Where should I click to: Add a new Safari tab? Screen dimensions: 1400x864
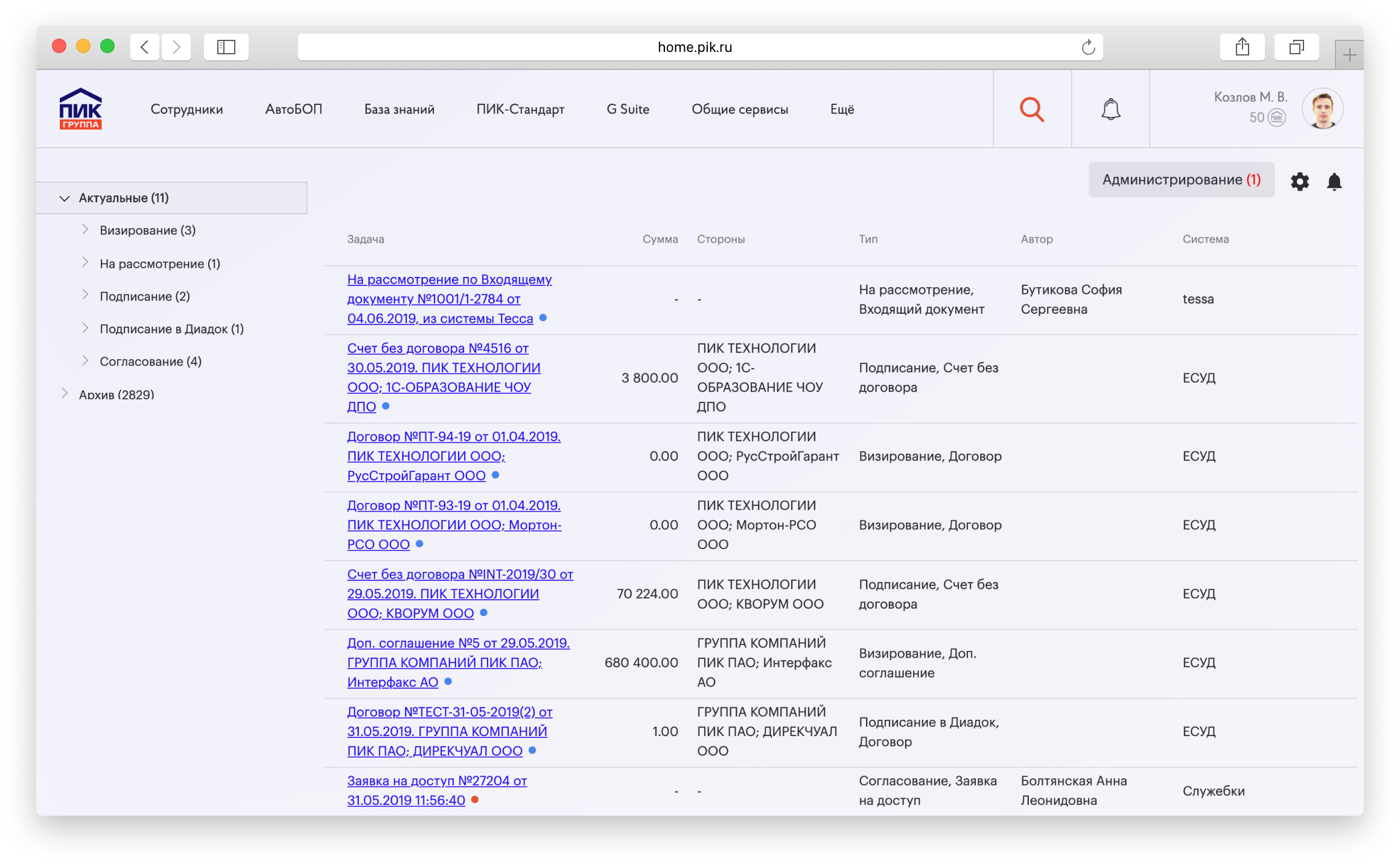pos(1349,55)
